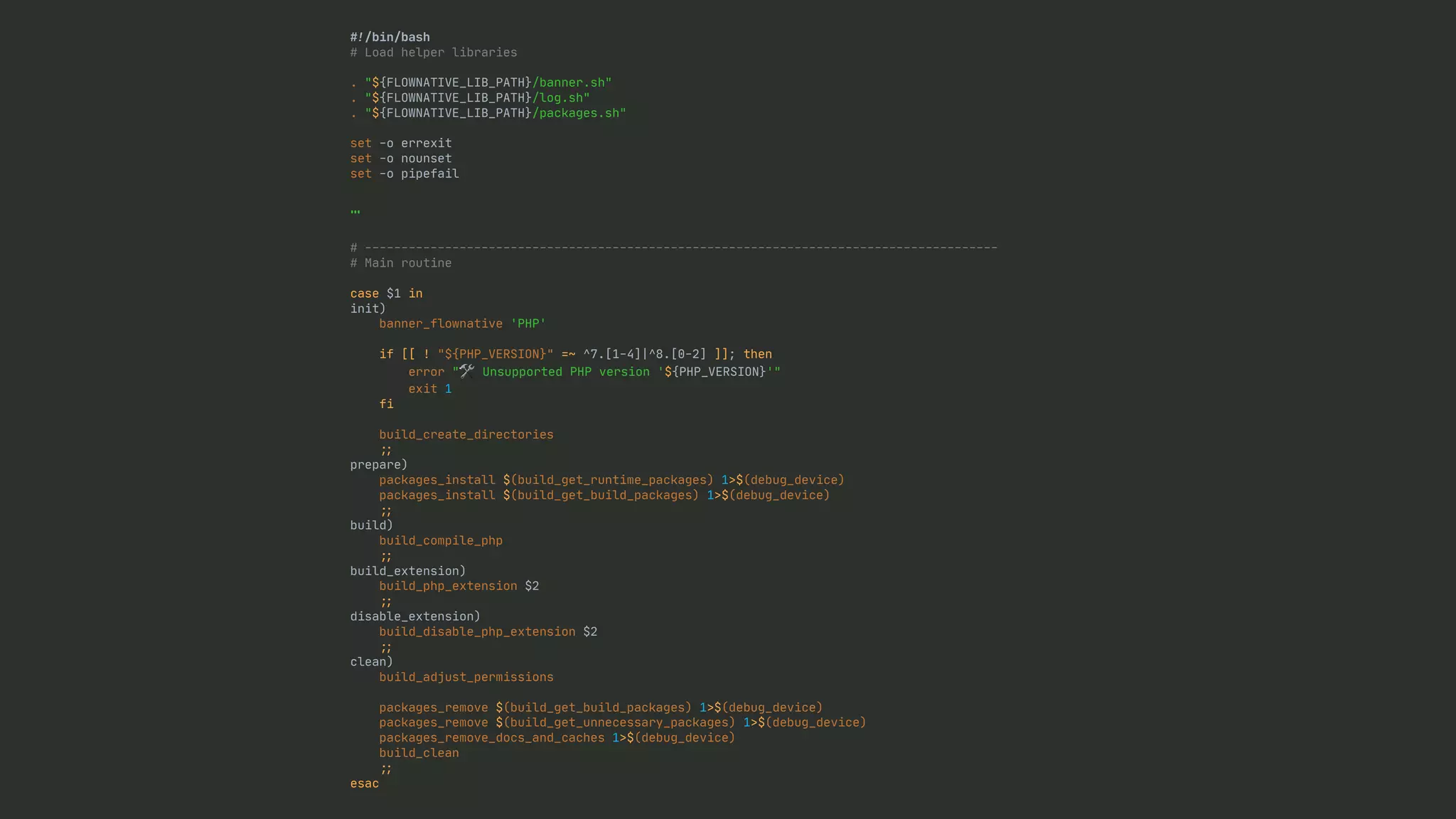Click the 'build_disable_php_extension $2' line

click(x=488, y=632)
